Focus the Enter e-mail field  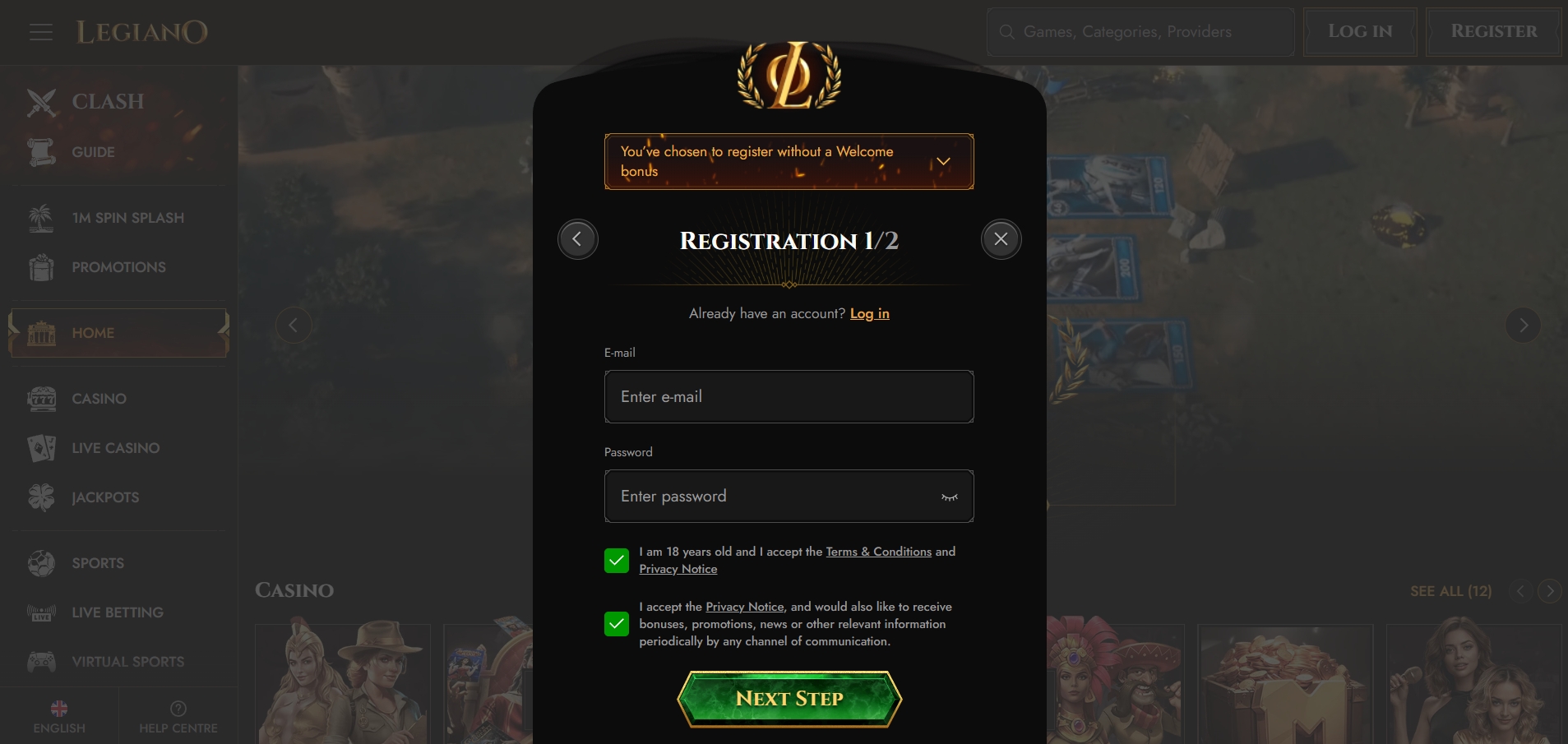coord(789,397)
